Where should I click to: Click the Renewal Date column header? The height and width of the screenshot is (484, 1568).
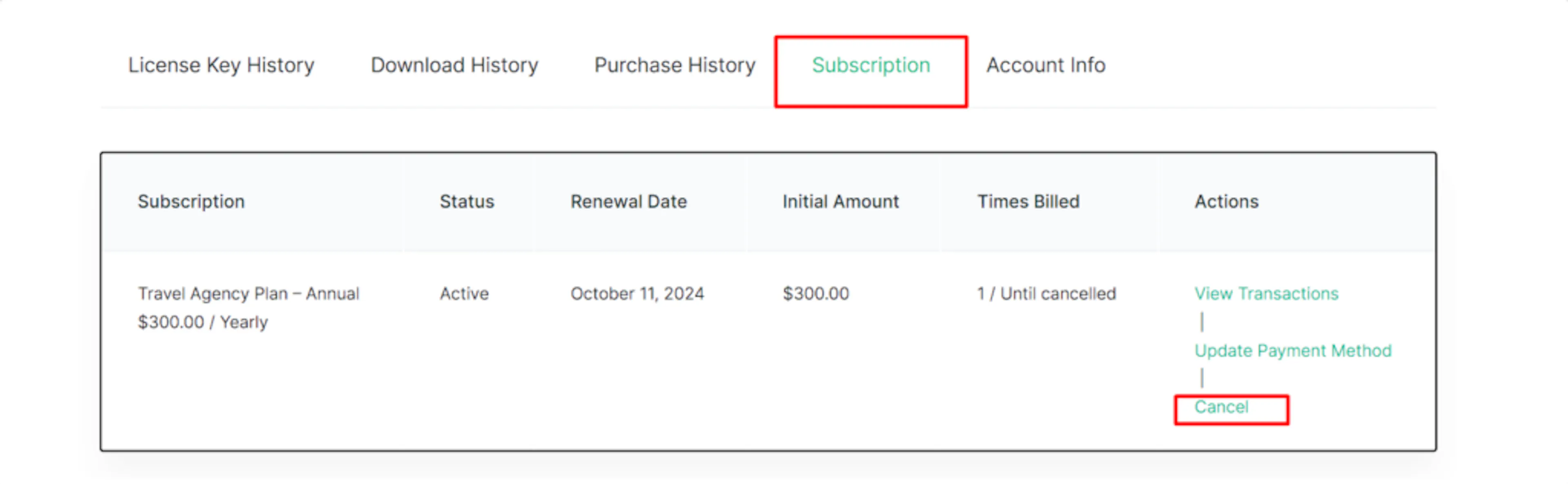click(628, 201)
